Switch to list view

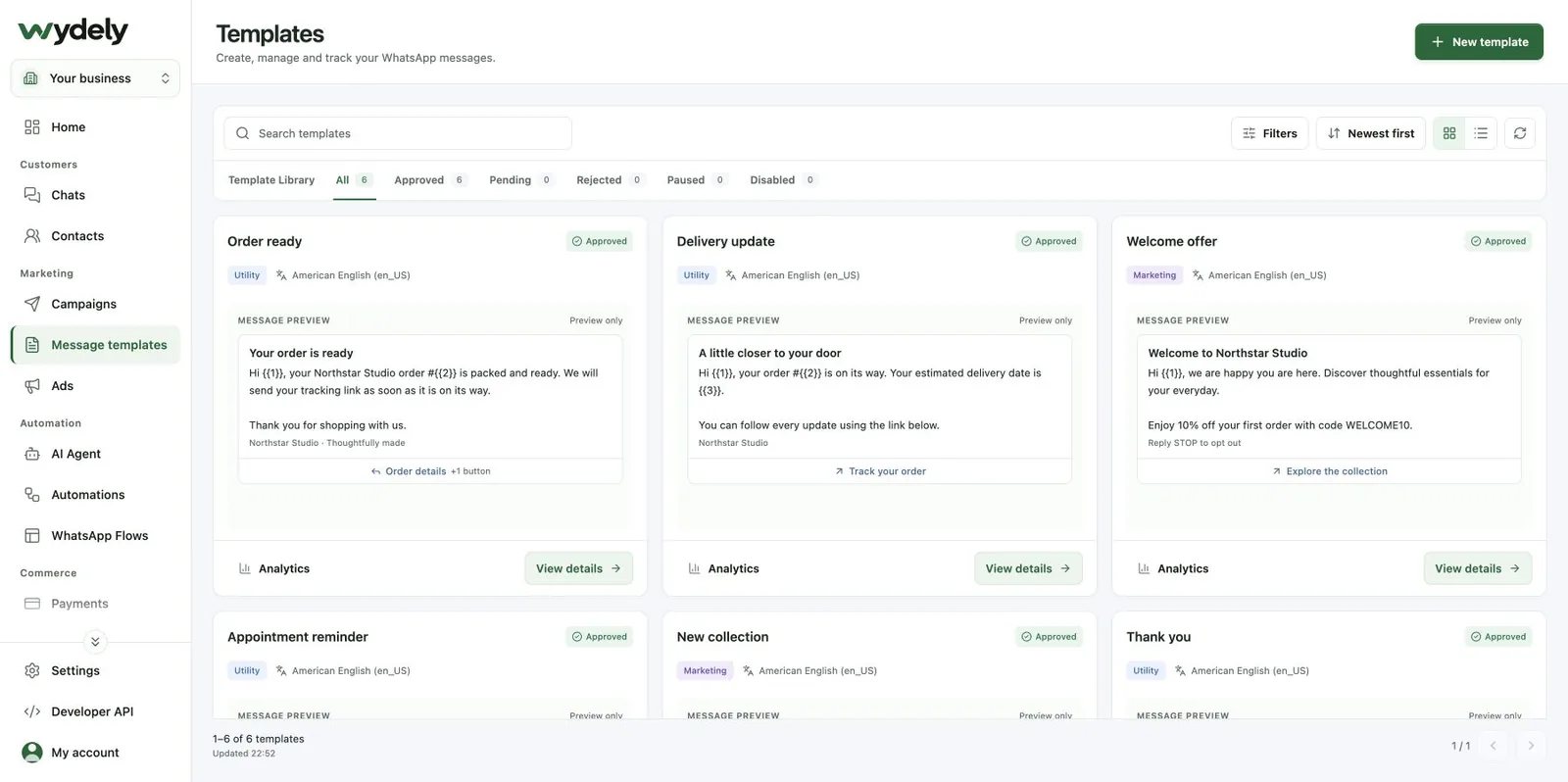1481,133
